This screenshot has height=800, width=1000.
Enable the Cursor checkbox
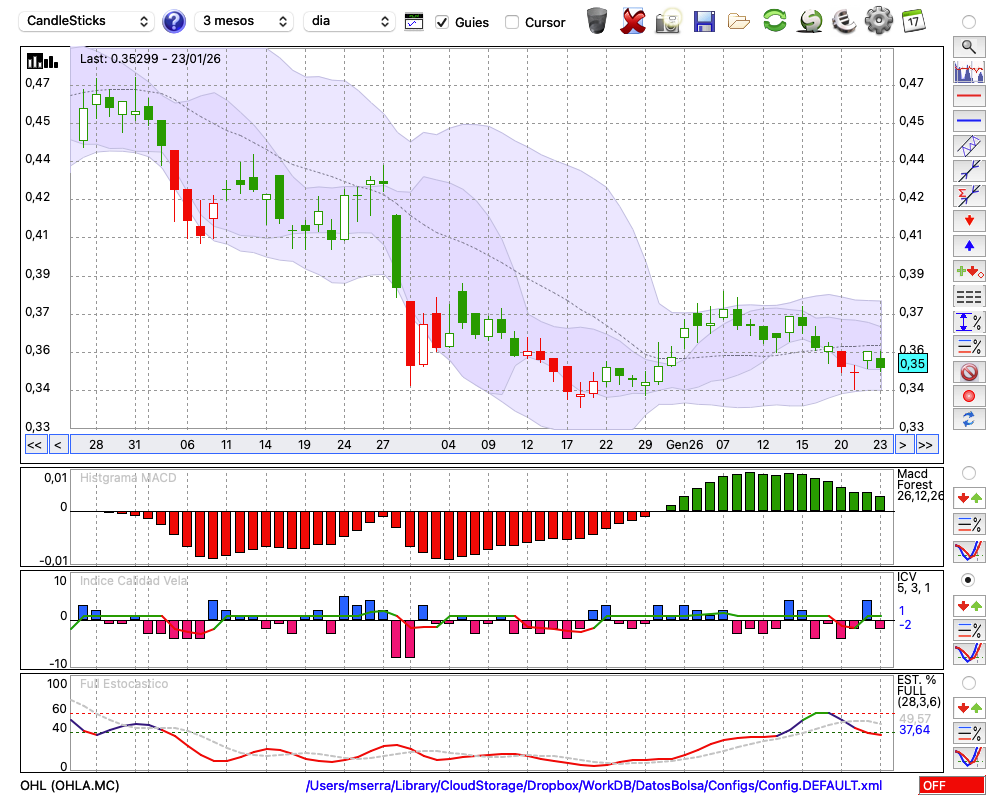point(512,22)
